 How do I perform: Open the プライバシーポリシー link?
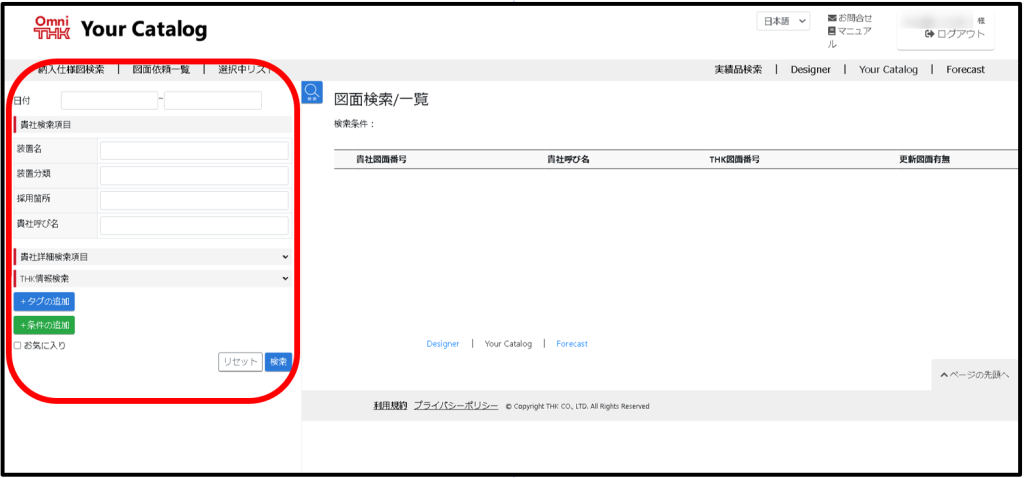(456, 406)
